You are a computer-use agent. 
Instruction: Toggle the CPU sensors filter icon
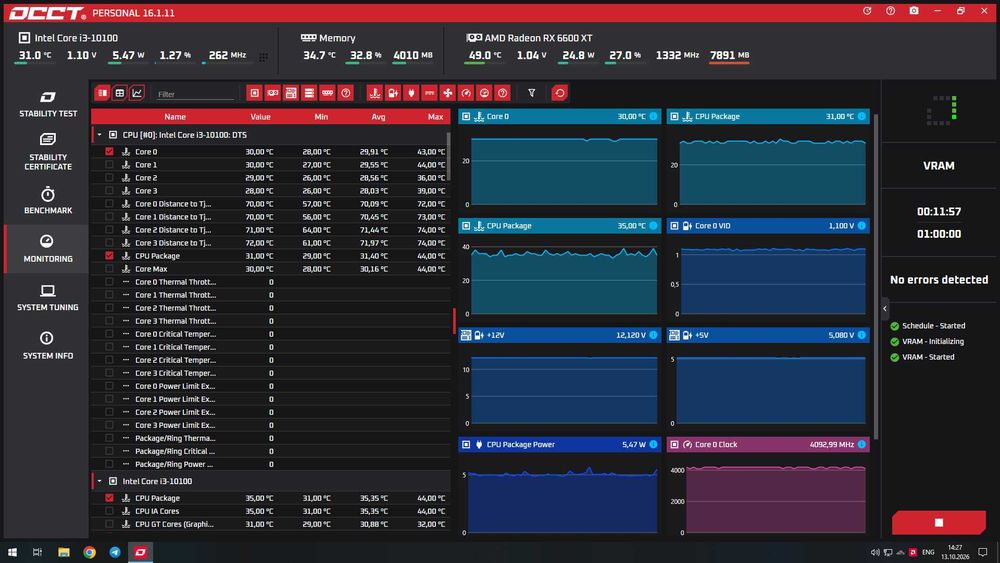tap(254, 93)
